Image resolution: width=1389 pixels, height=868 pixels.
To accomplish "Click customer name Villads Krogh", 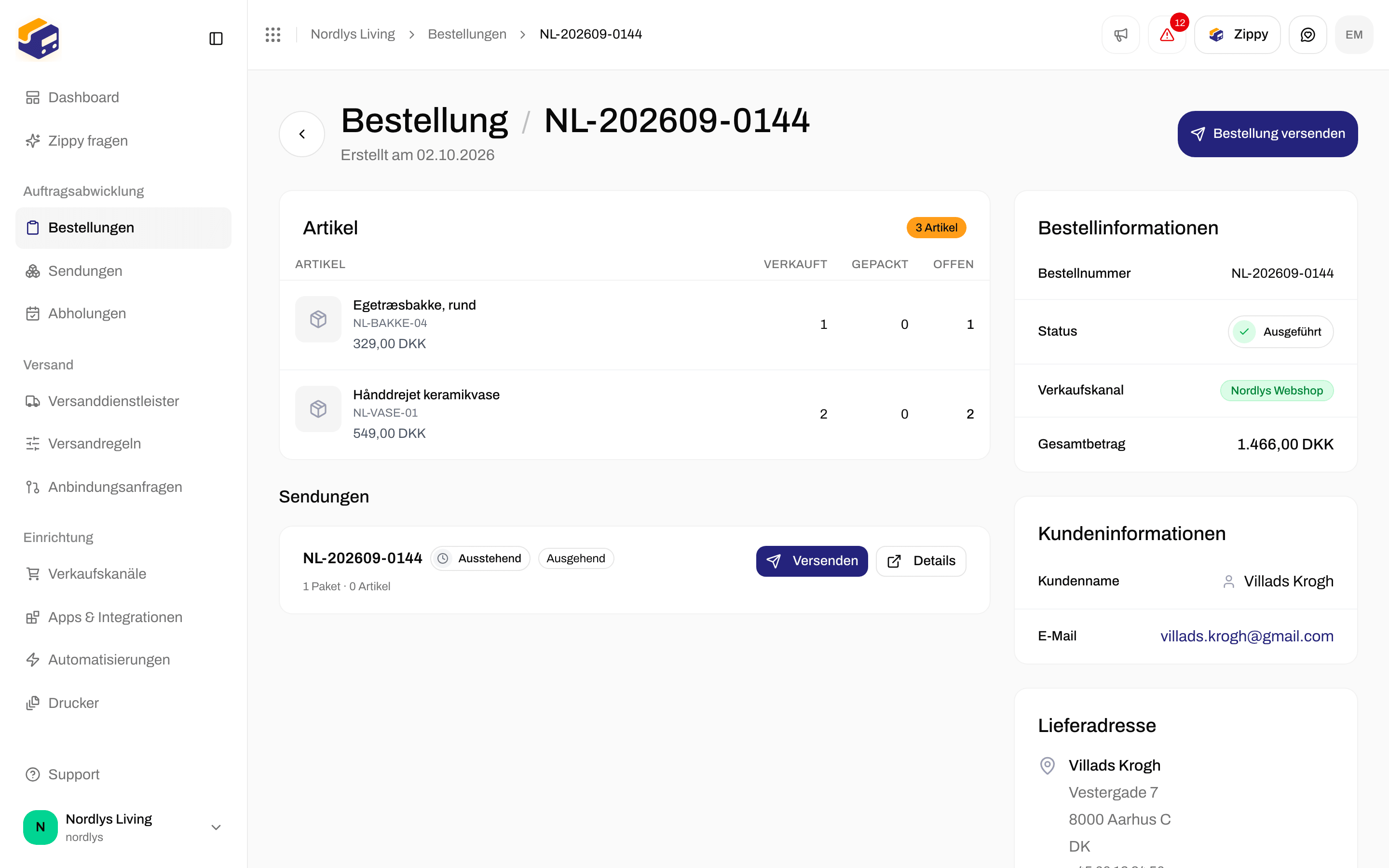I will pyautogui.click(x=1288, y=582).
